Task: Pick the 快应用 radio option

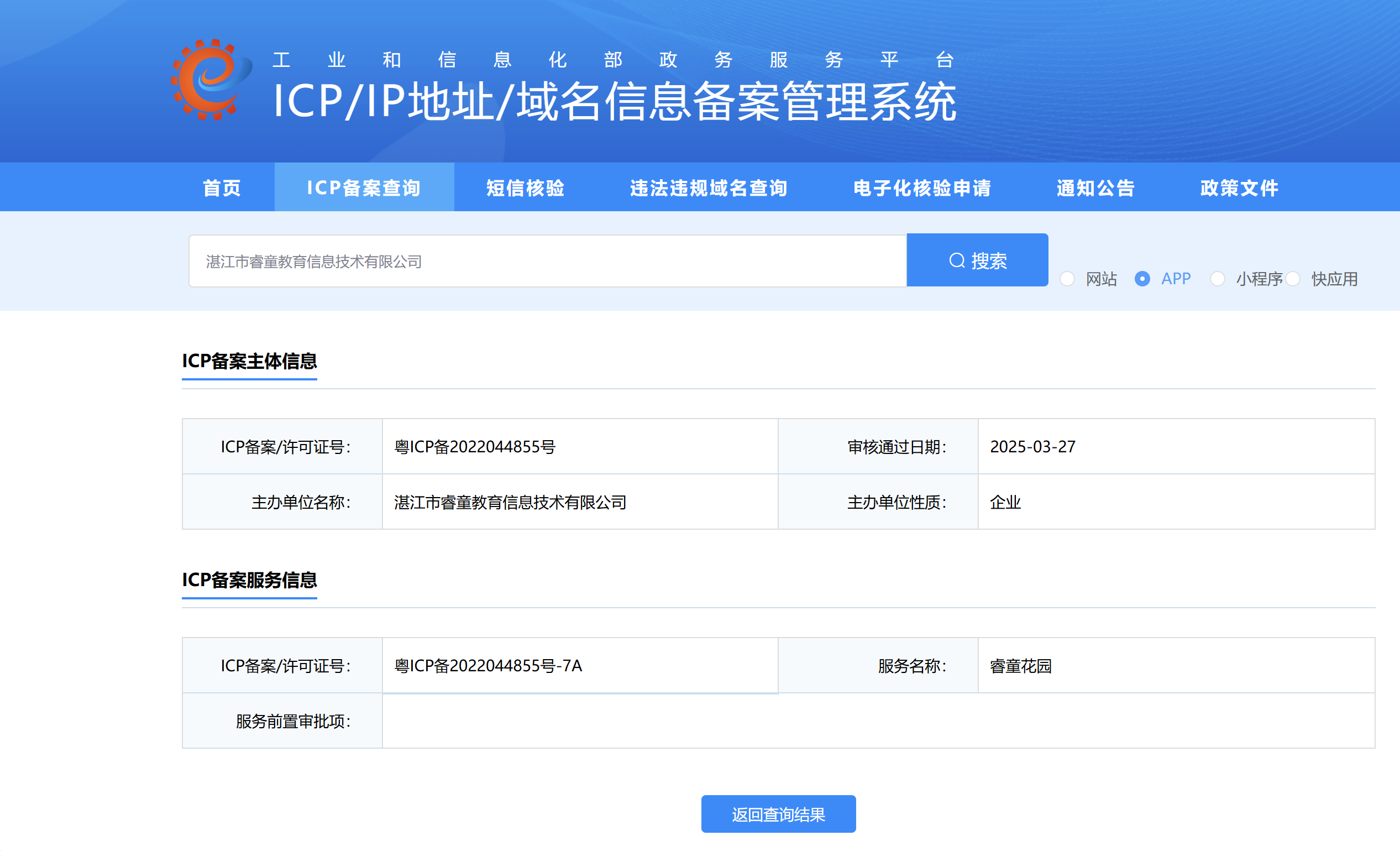Action: 1293,279
